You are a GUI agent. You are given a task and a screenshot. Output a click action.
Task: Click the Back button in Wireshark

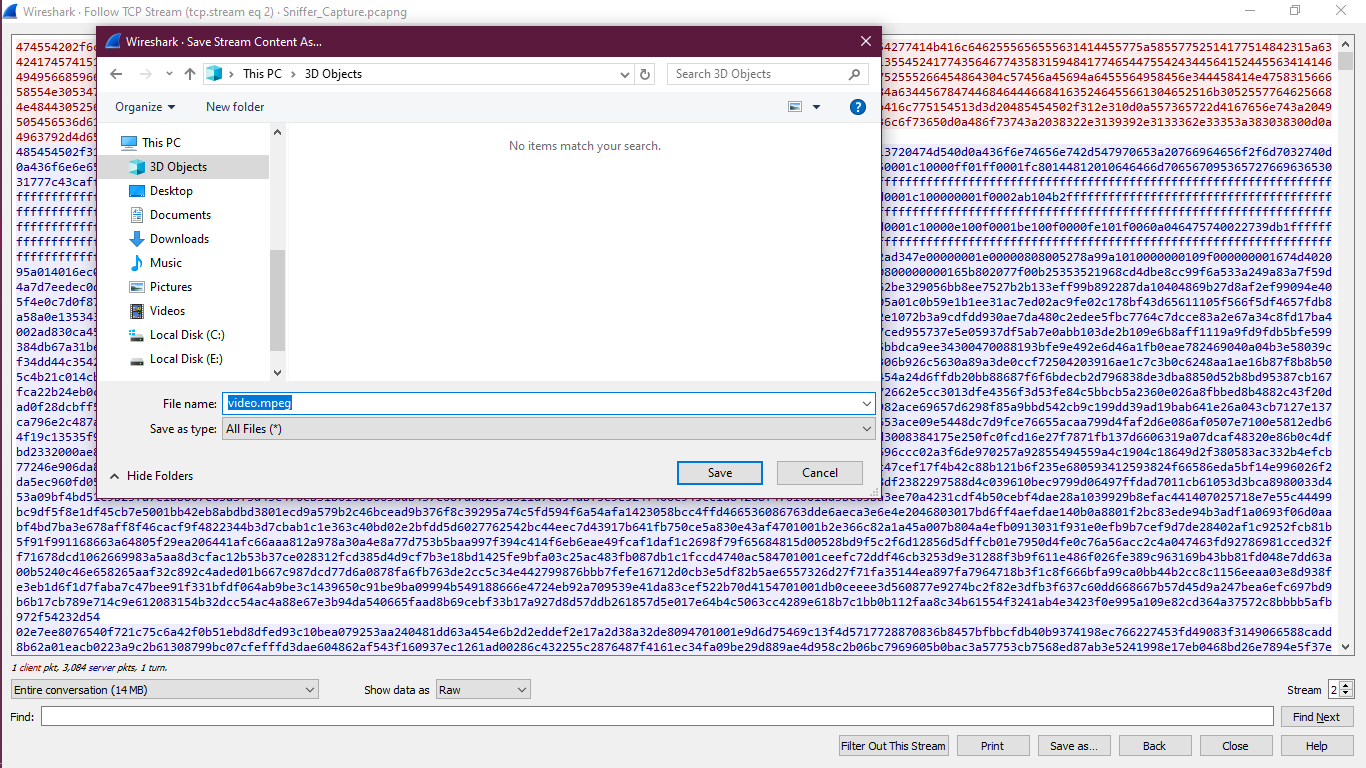1155,746
